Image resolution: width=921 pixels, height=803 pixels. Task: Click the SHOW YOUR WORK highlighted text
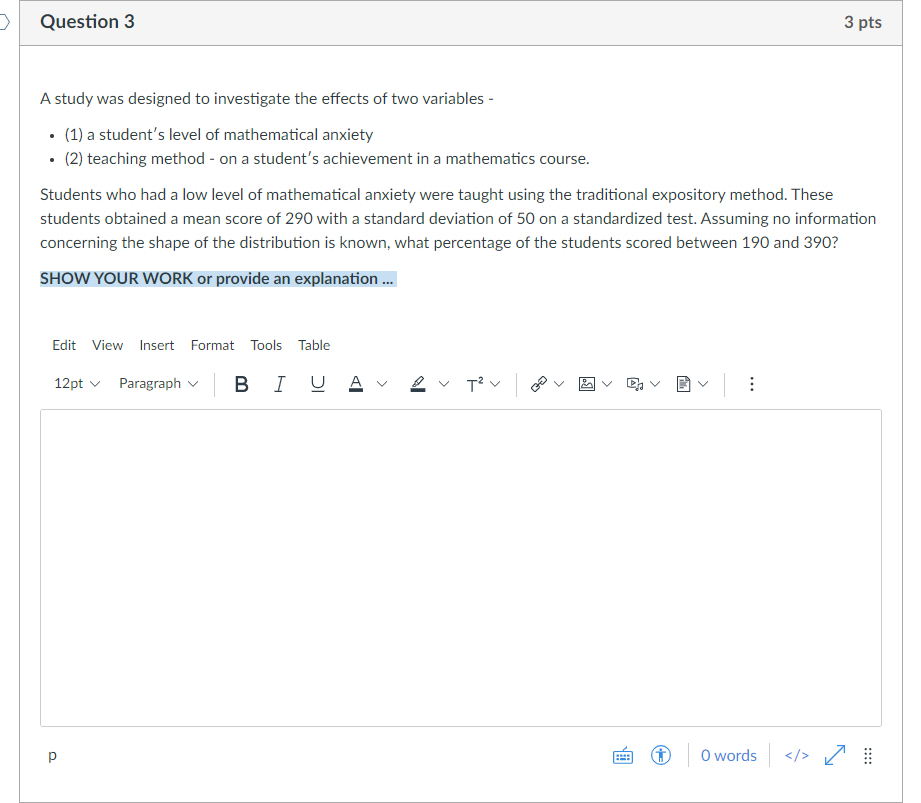[x=218, y=278]
